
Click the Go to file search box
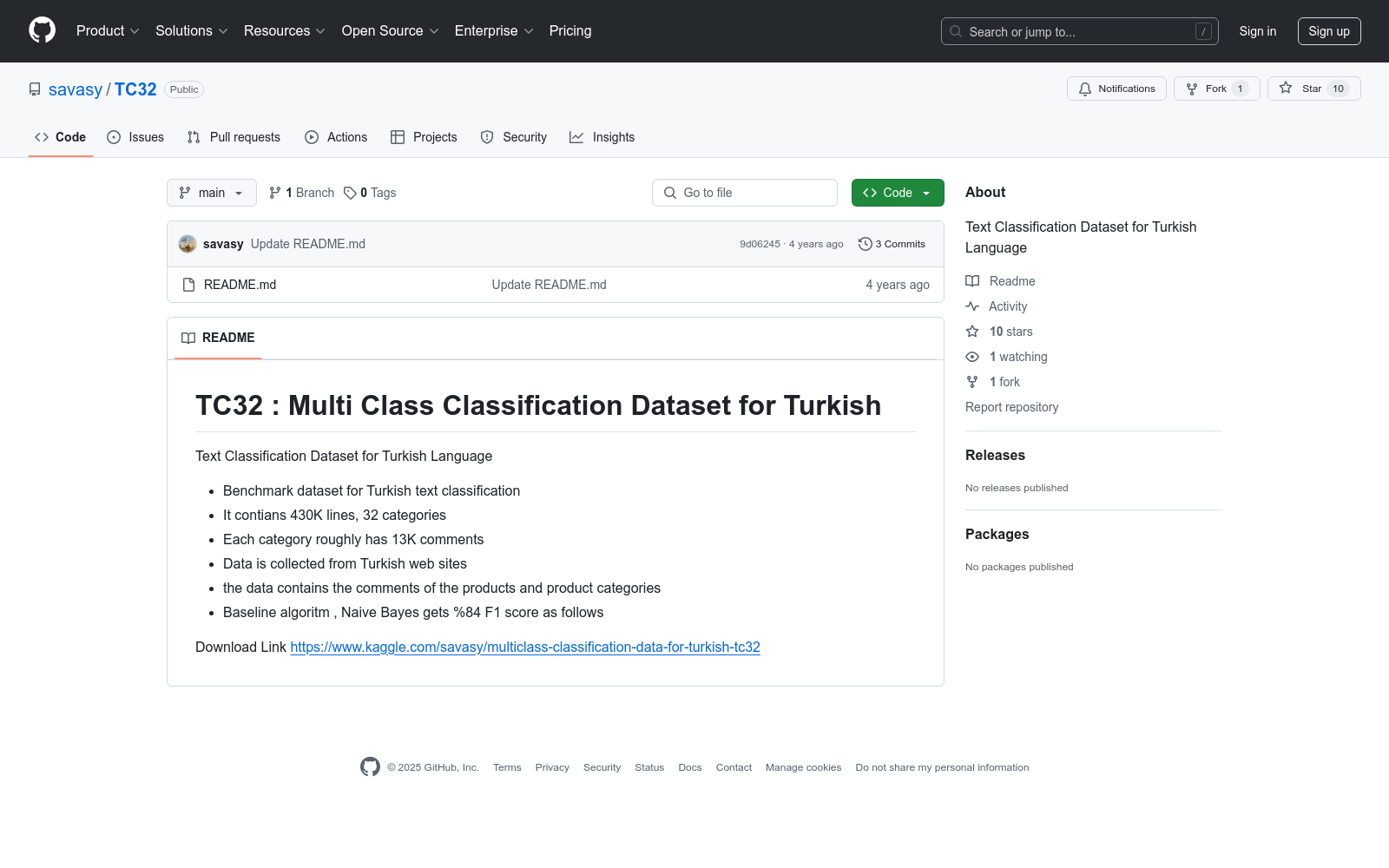click(x=745, y=193)
